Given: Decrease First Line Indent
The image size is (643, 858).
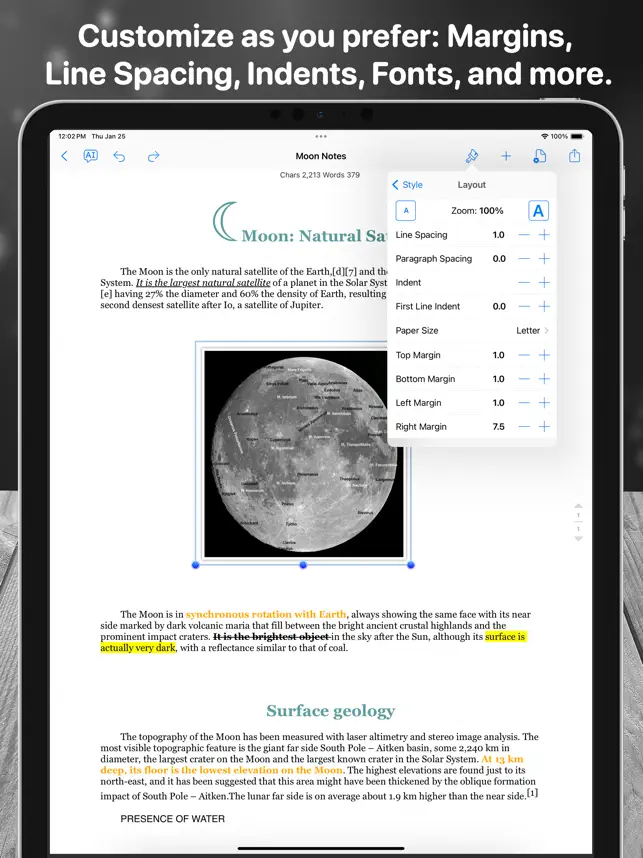Looking at the screenshot, I should (x=524, y=306).
